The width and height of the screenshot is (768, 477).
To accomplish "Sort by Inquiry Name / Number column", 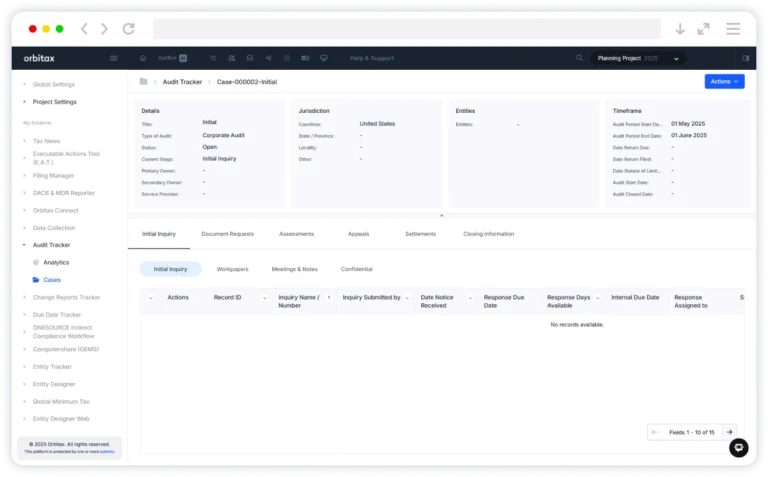I will tap(329, 298).
